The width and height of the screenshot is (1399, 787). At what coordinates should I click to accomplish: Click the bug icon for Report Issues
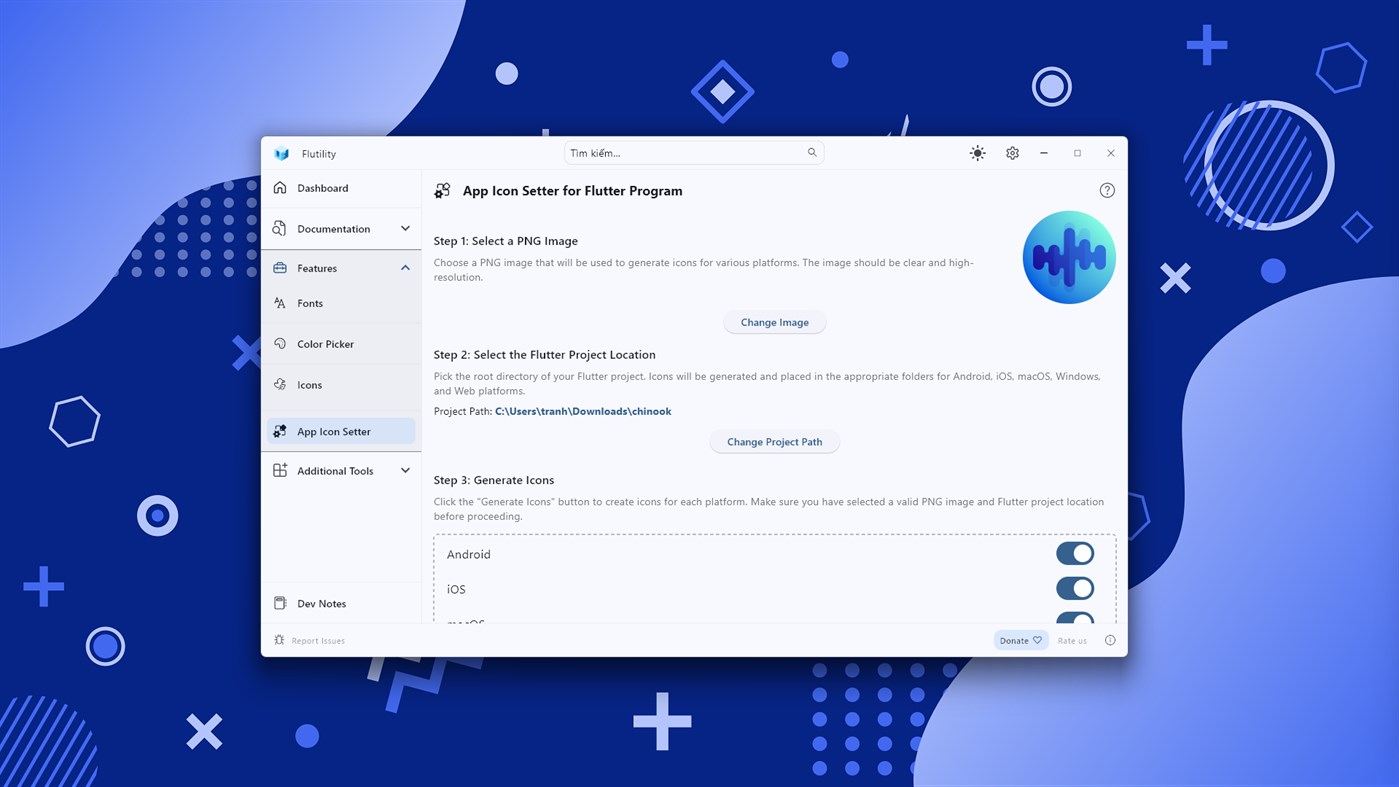point(279,640)
